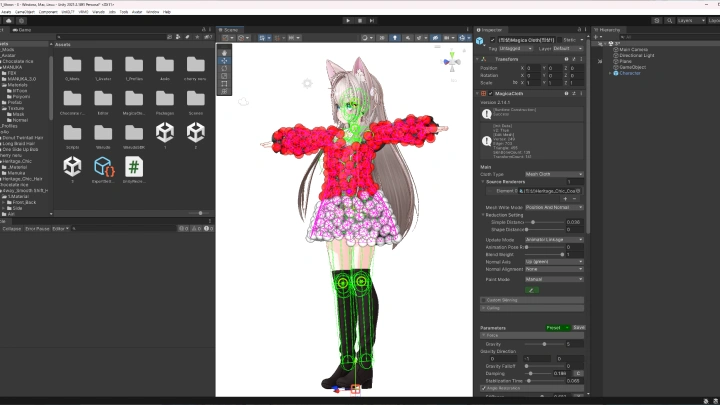Click the Save button in Parameters
The image size is (720, 405).
pos(579,328)
